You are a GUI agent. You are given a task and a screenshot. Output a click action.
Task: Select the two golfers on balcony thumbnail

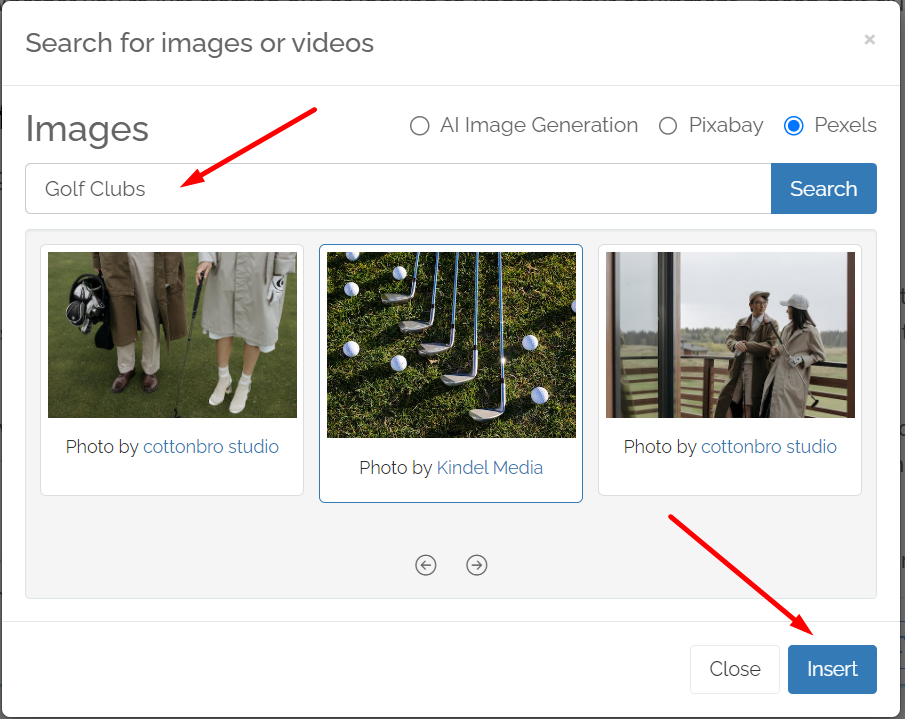click(730, 335)
